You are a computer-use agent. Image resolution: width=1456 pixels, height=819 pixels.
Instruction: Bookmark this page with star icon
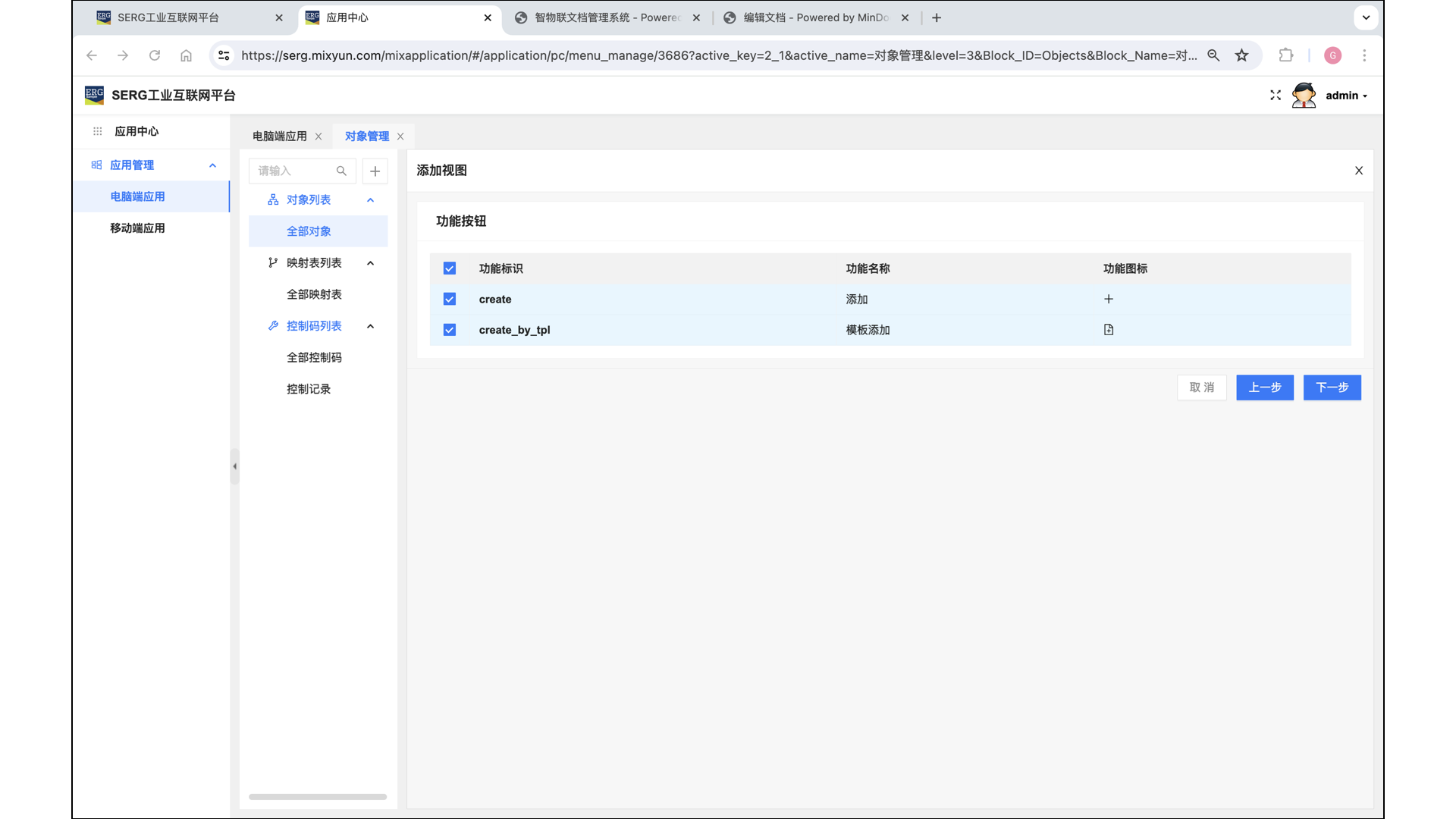pos(1241,55)
